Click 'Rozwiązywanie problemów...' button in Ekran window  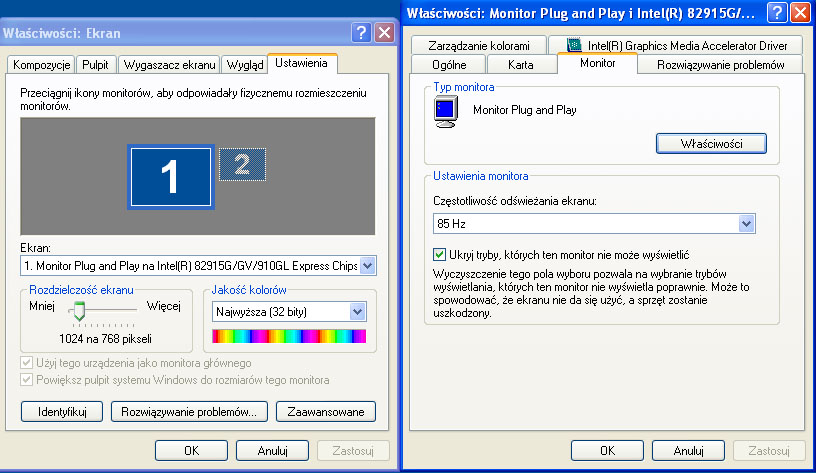(x=189, y=412)
